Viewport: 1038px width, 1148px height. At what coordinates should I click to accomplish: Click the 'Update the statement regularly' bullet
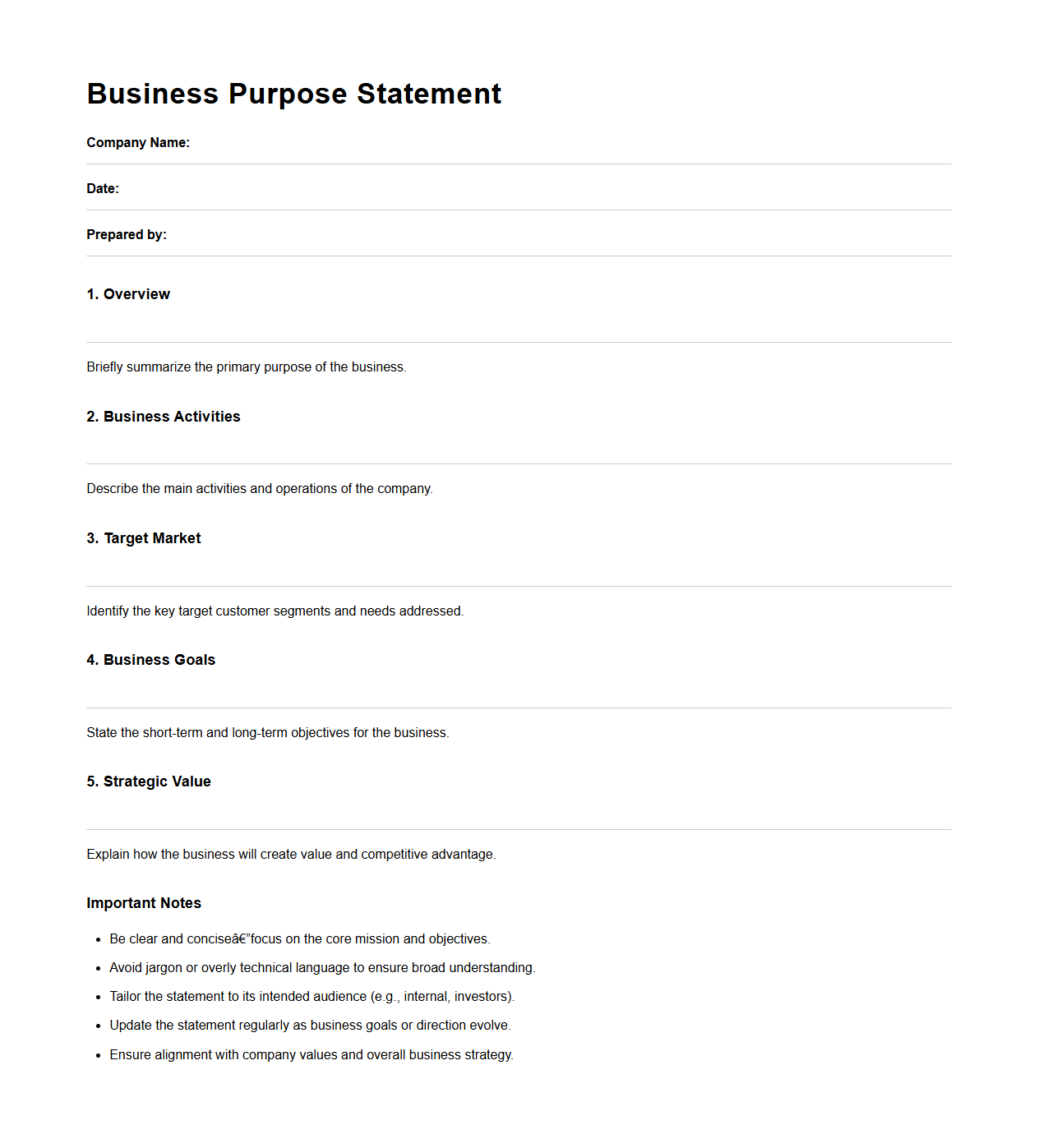click(x=310, y=1026)
